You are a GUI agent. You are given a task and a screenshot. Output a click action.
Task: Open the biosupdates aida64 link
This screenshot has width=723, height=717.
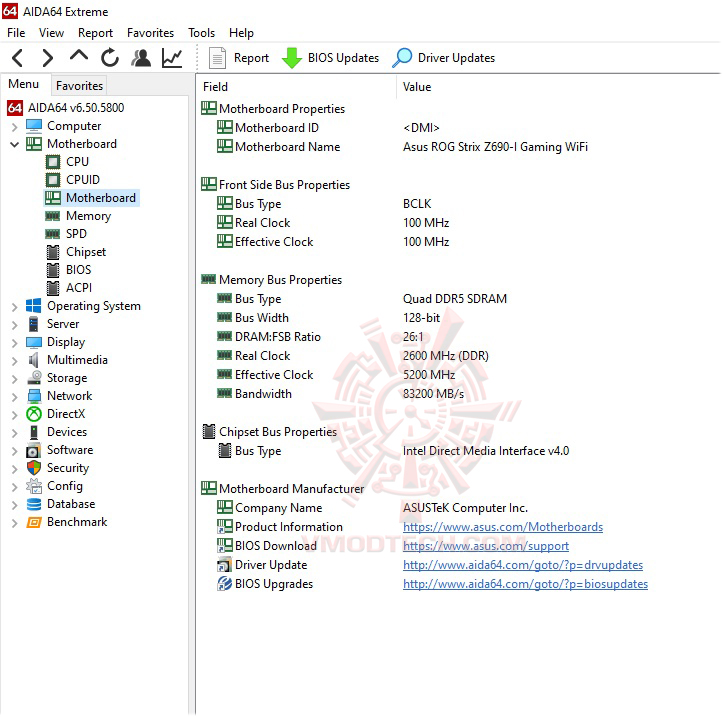(x=525, y=584)
